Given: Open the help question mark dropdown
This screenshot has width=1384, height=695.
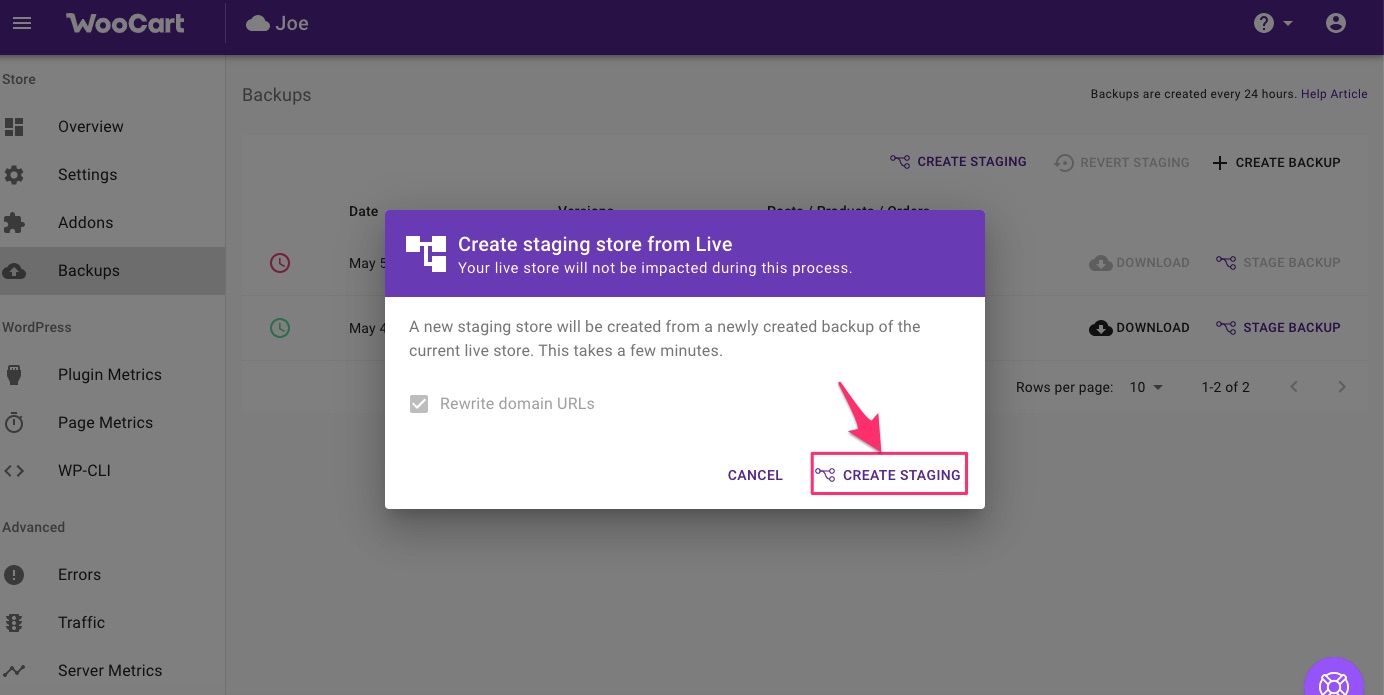Looking at the screenshot, I should click(x=1273, y=23).
